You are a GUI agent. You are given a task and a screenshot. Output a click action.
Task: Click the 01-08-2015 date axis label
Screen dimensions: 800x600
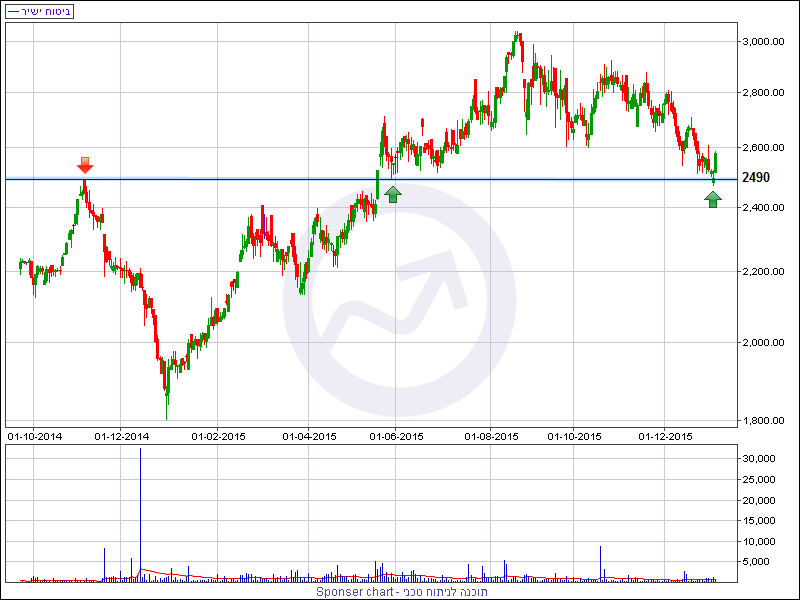tap(491, 437)
